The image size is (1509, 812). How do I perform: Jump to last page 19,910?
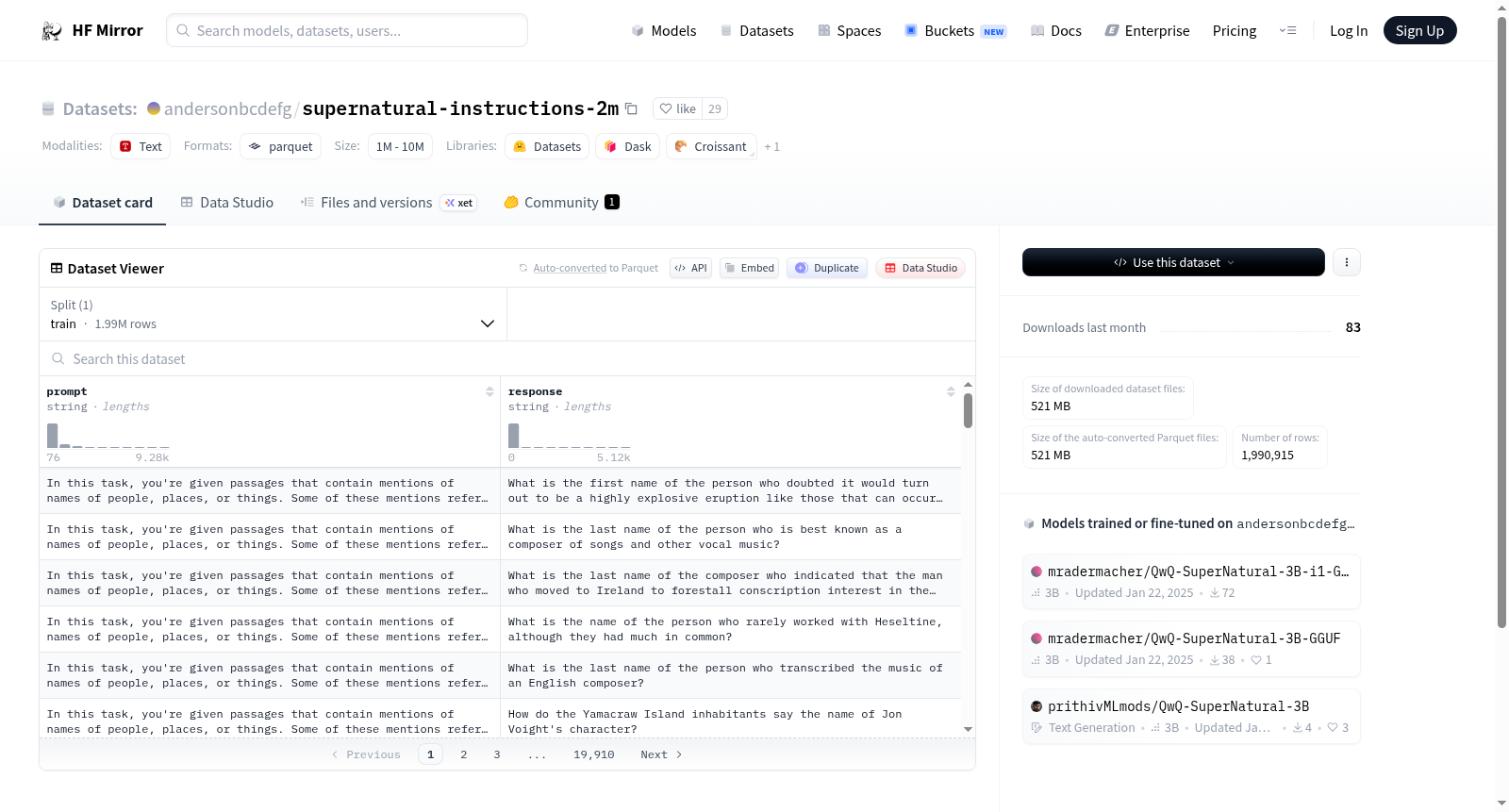593,754
